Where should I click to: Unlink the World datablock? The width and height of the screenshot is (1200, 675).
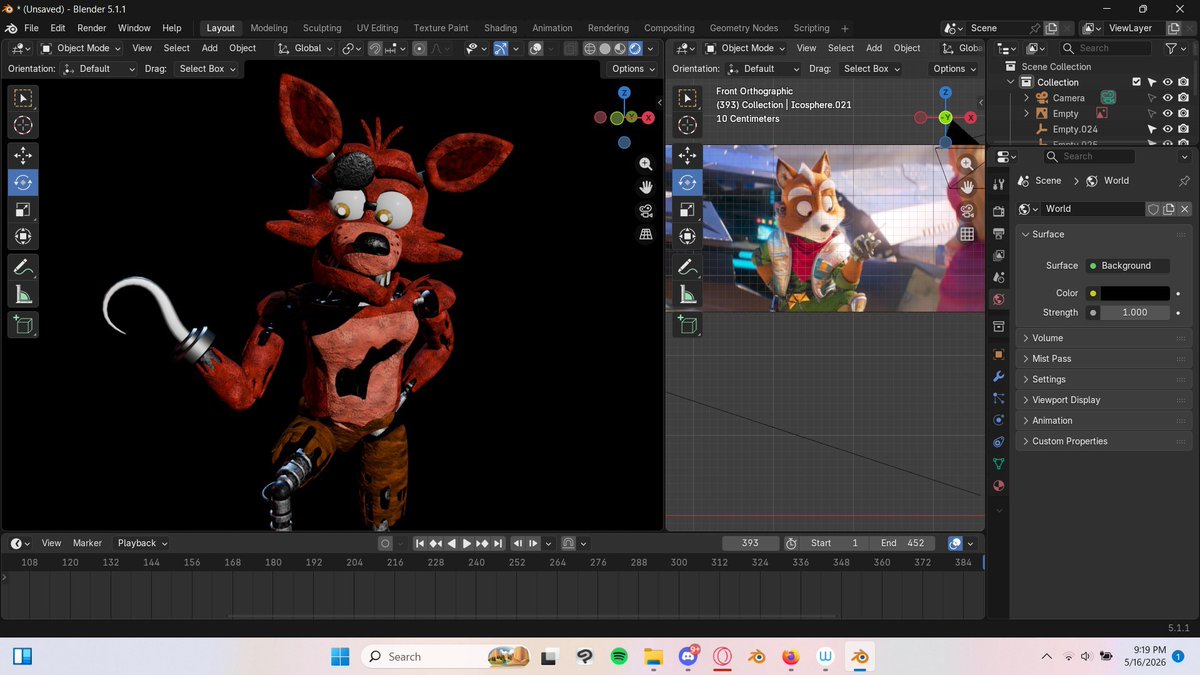tap(1185, 209)
